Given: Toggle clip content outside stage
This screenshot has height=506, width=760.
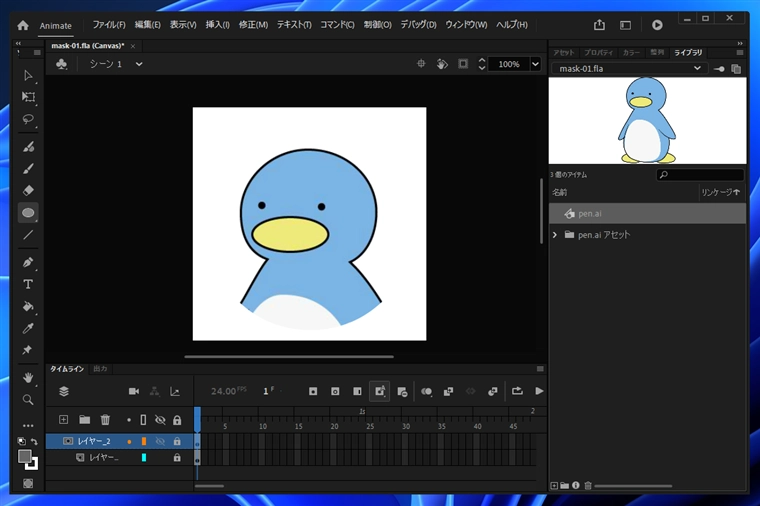Looking at the screenshot, I should coord(463,63).
